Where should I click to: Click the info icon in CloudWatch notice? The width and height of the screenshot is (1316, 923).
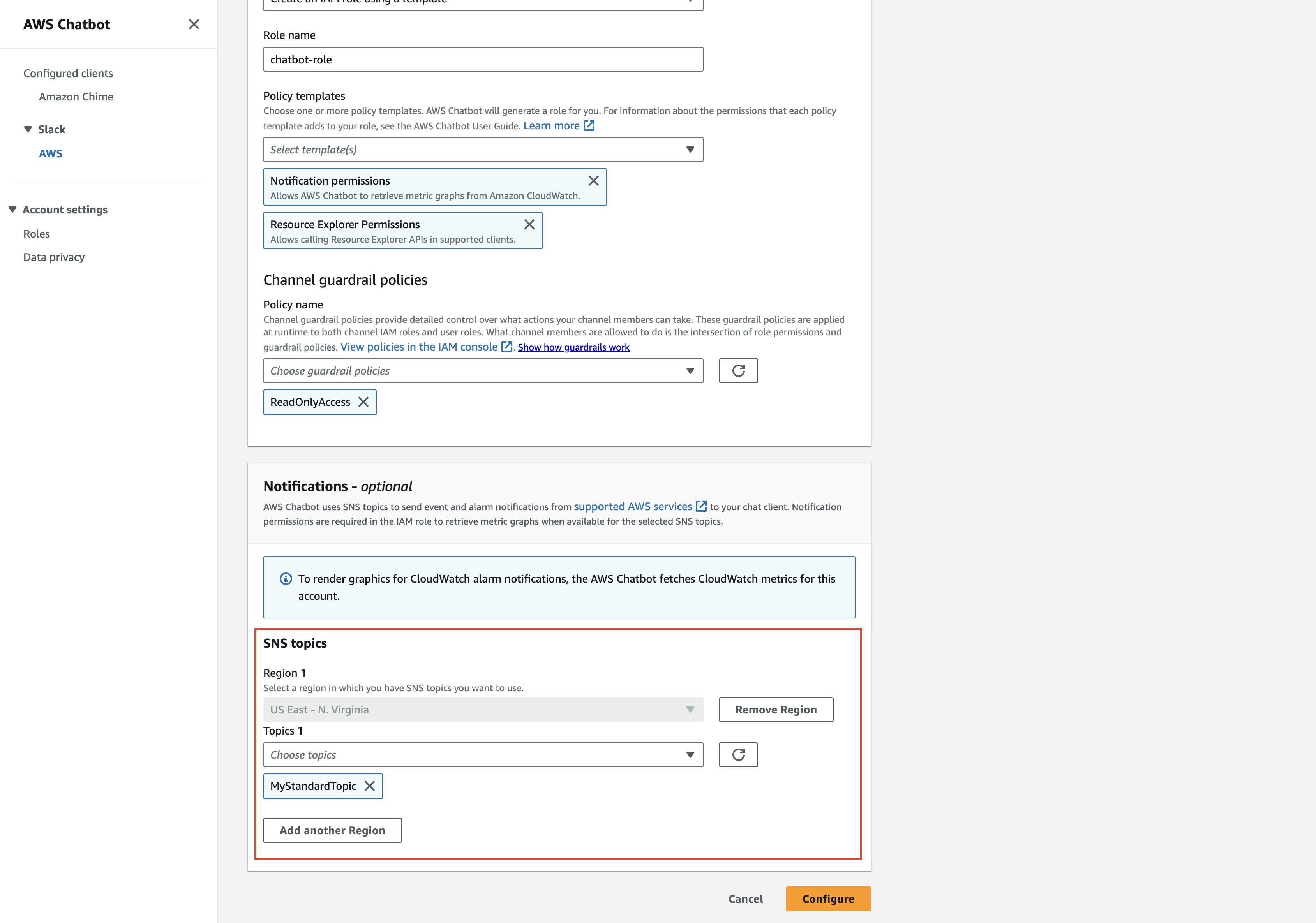point(286,579)
